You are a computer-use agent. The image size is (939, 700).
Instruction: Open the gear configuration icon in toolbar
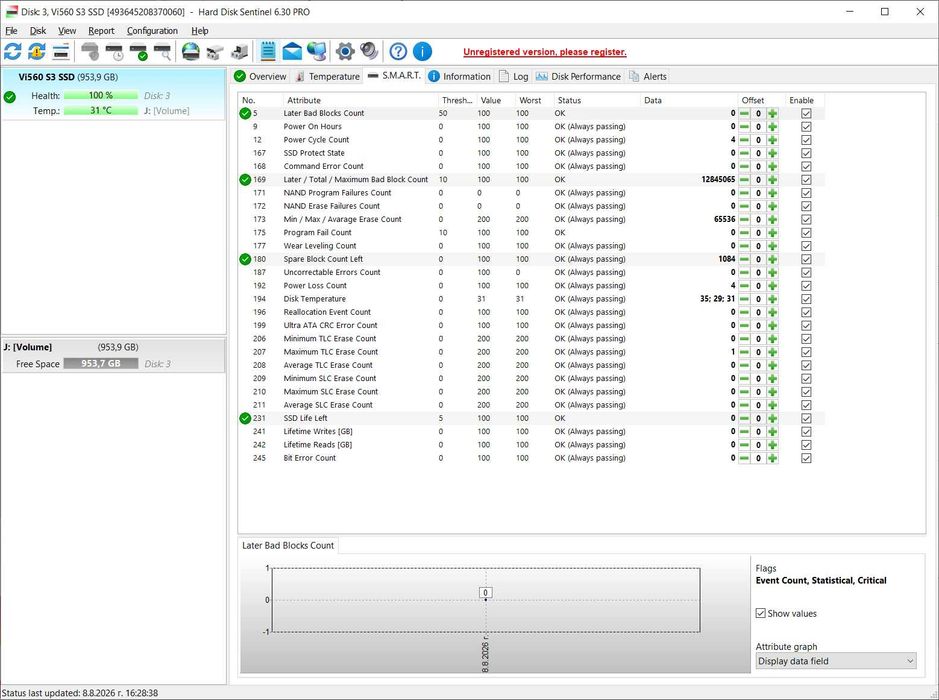(345, 52)
